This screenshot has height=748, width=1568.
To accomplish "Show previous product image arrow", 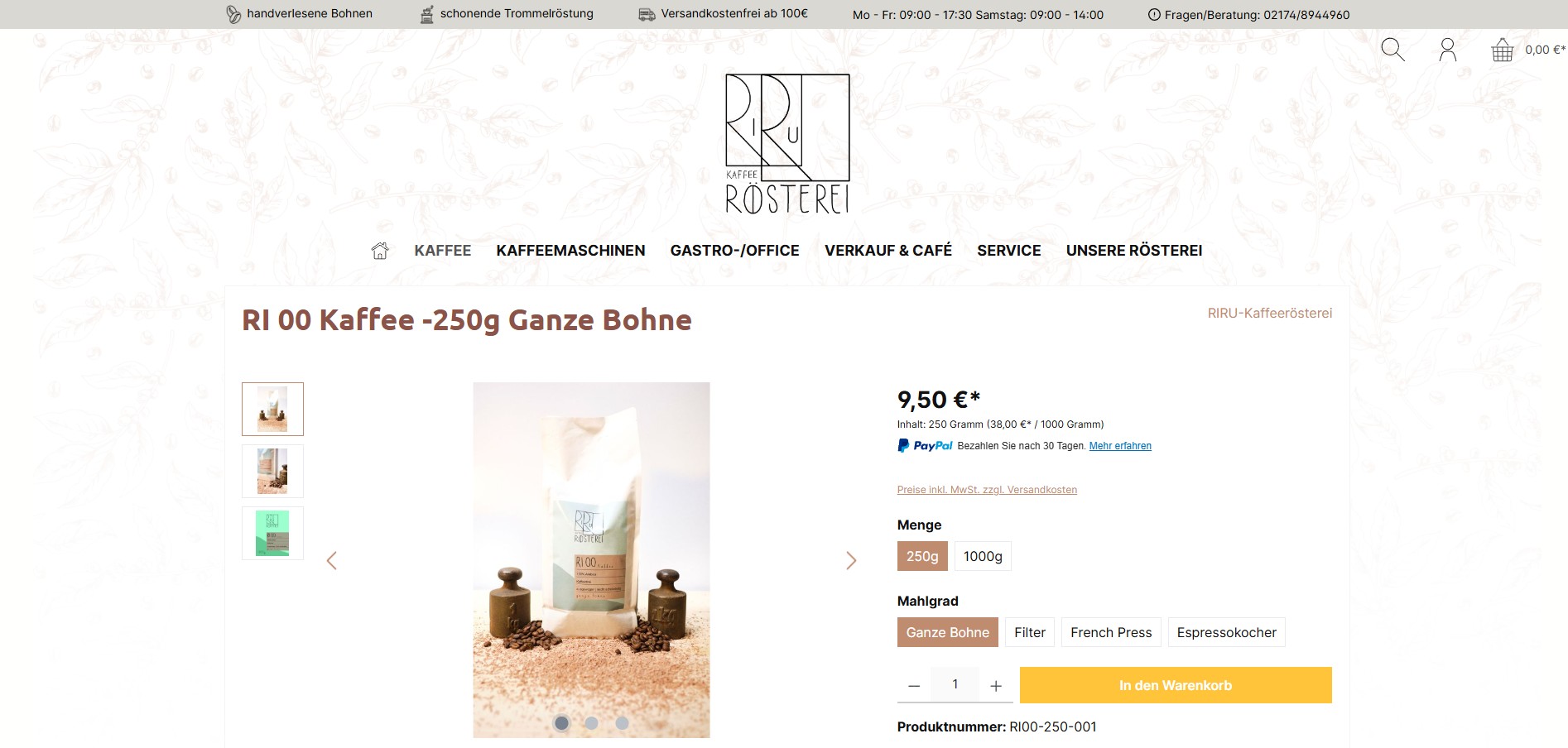I will pos(331,560).
